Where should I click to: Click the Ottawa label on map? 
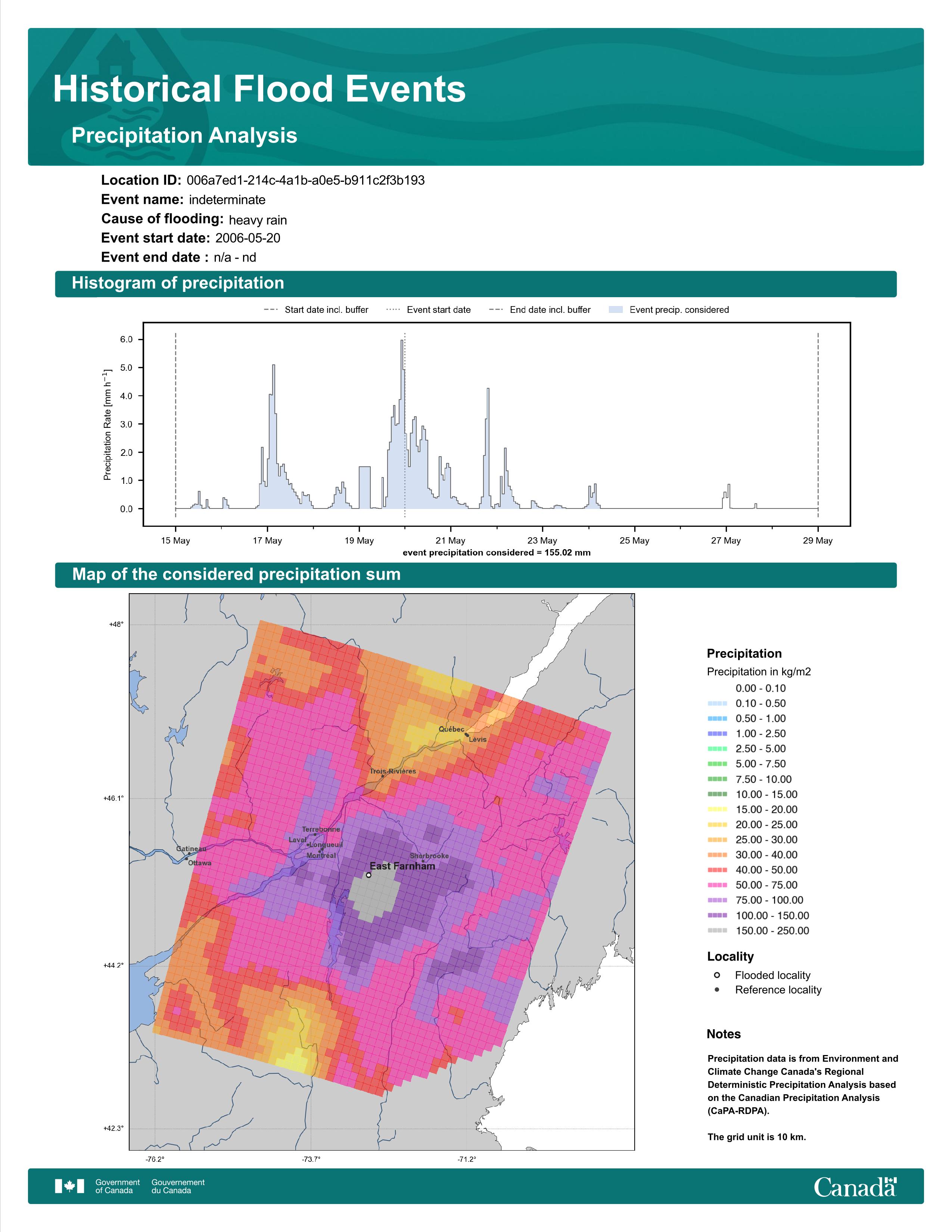[200, 863]
